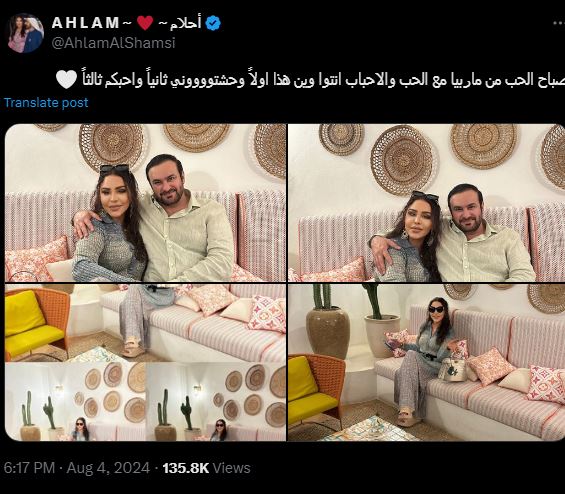Open the @AhlamAlShamsi handle link
The width and height of the screenshot is (565, 494).
113,43
